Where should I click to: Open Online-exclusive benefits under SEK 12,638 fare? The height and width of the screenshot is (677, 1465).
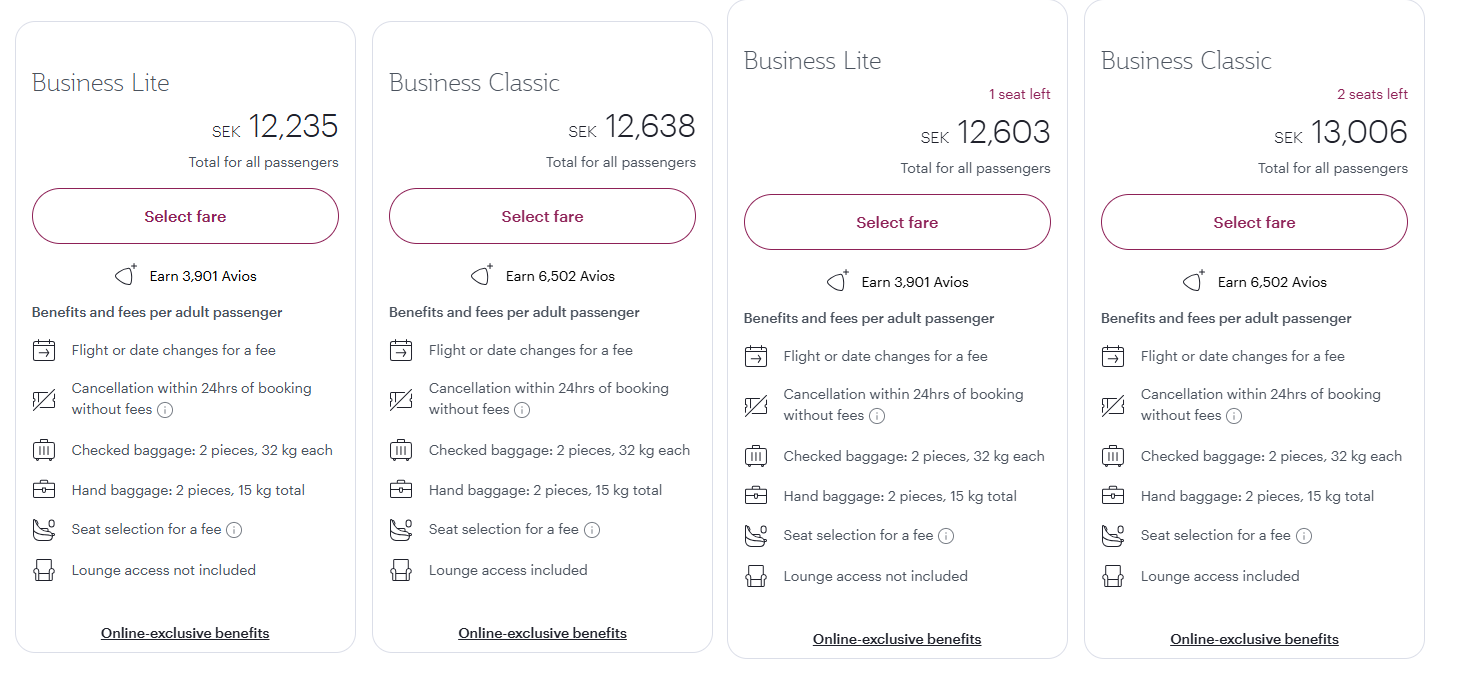[542, 633]
